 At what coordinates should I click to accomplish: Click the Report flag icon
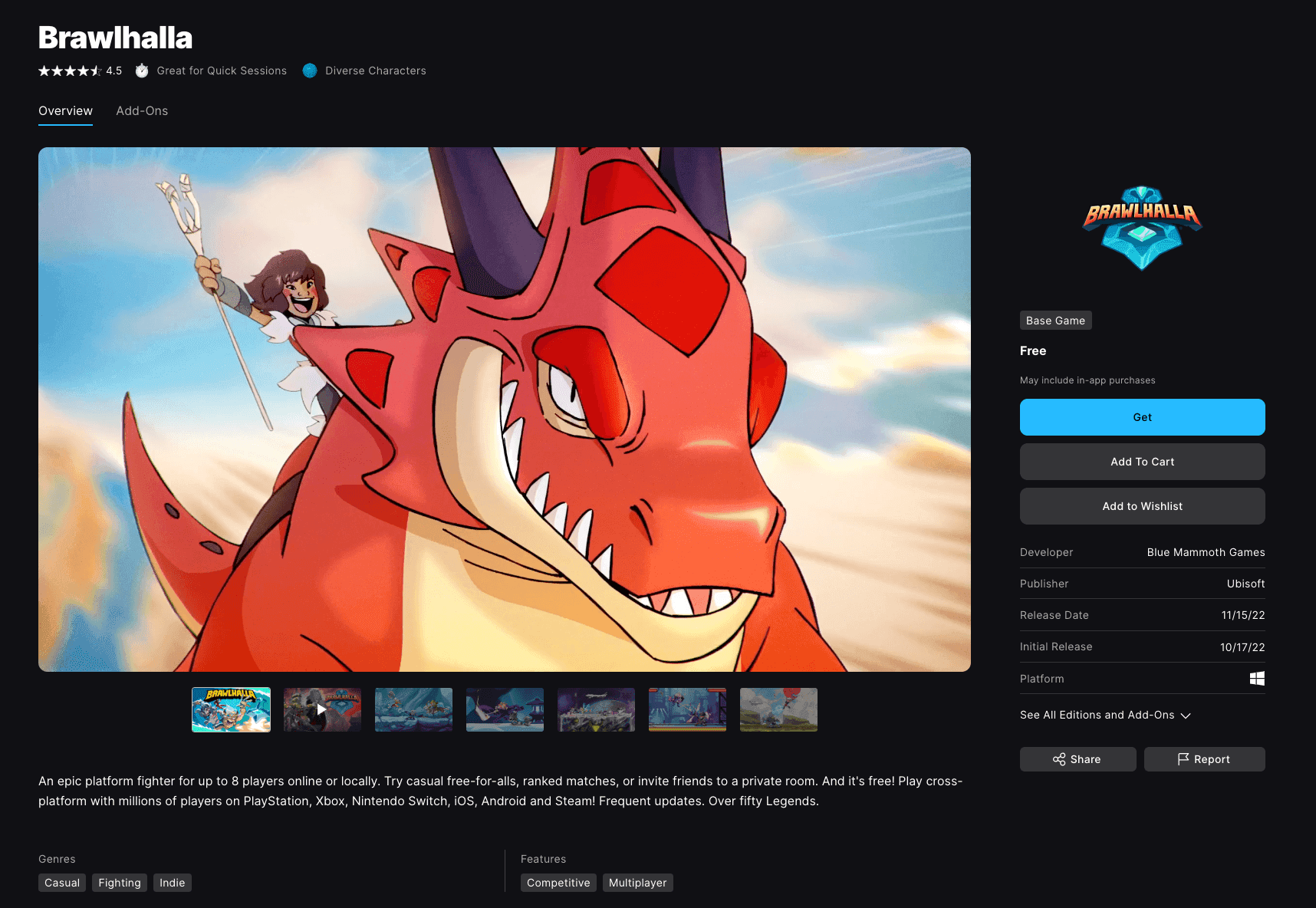(x=1182, y=759)
